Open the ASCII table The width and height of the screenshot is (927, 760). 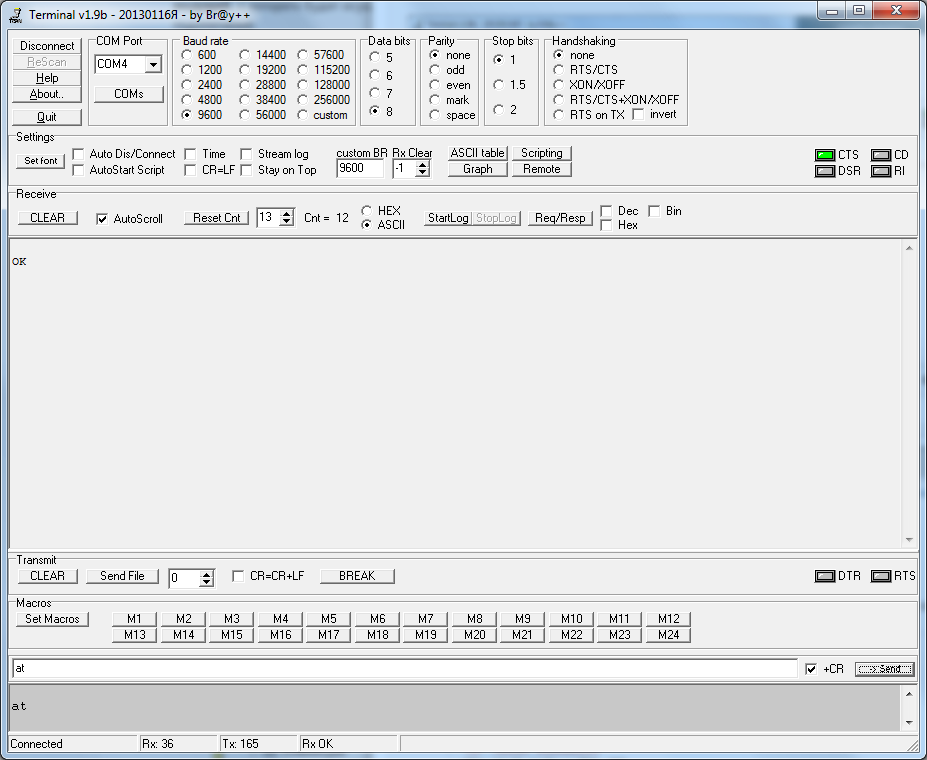point(477,153)
